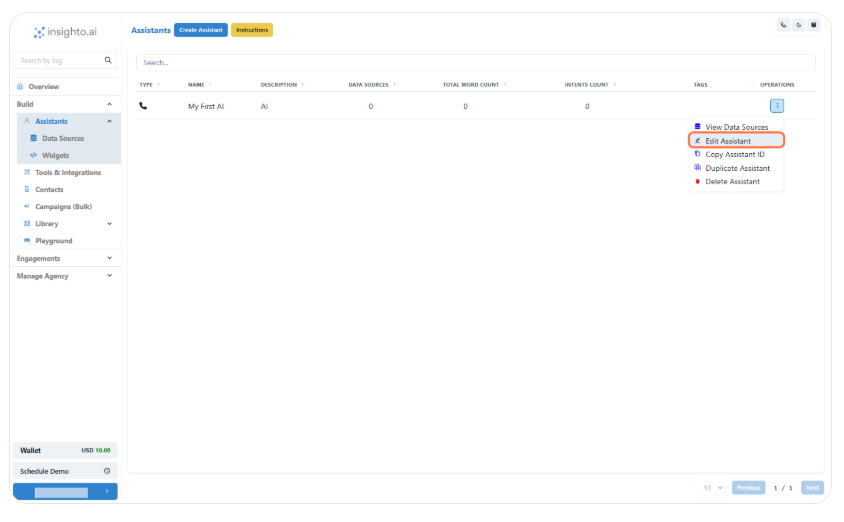Viewport: 844px width, 522px height.
Task: Click the Create Assistant button
Action: (x=201, y=30)
